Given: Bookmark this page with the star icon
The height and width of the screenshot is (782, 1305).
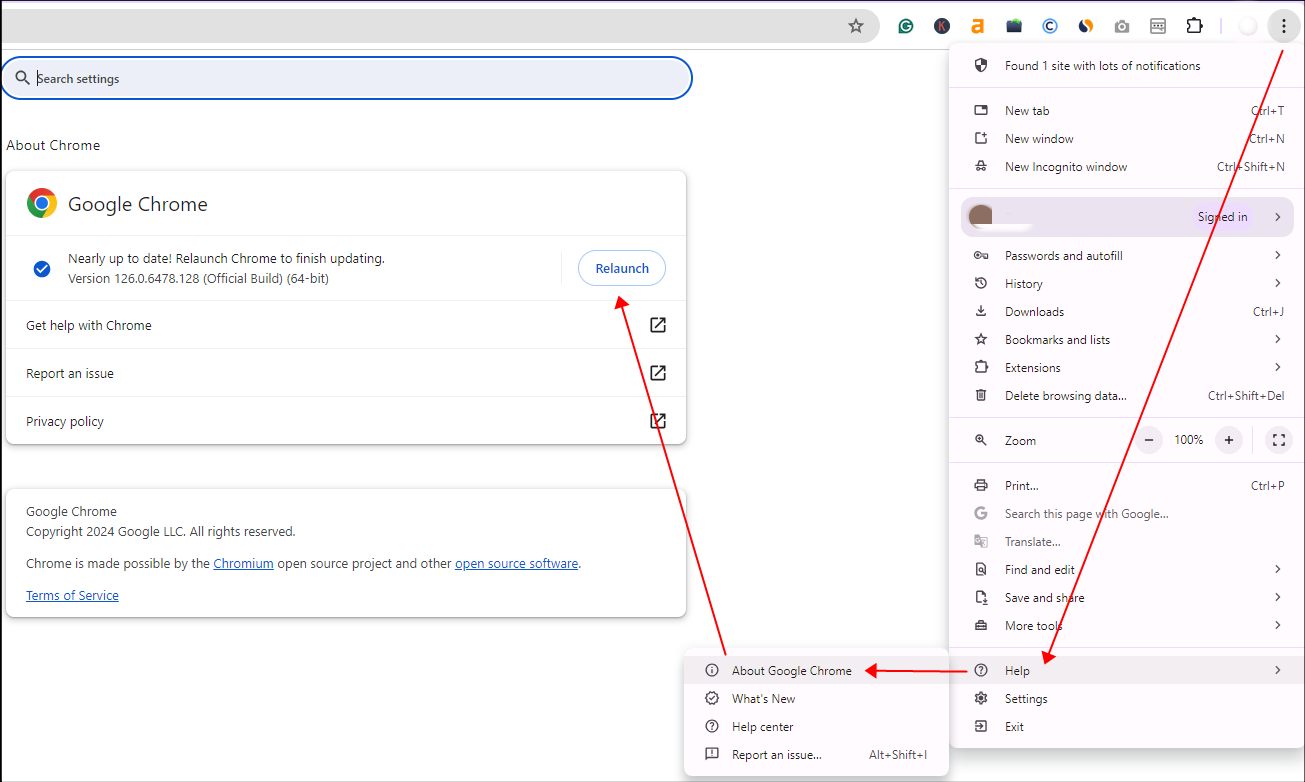Looking at the screenshot, I should 855,27.
